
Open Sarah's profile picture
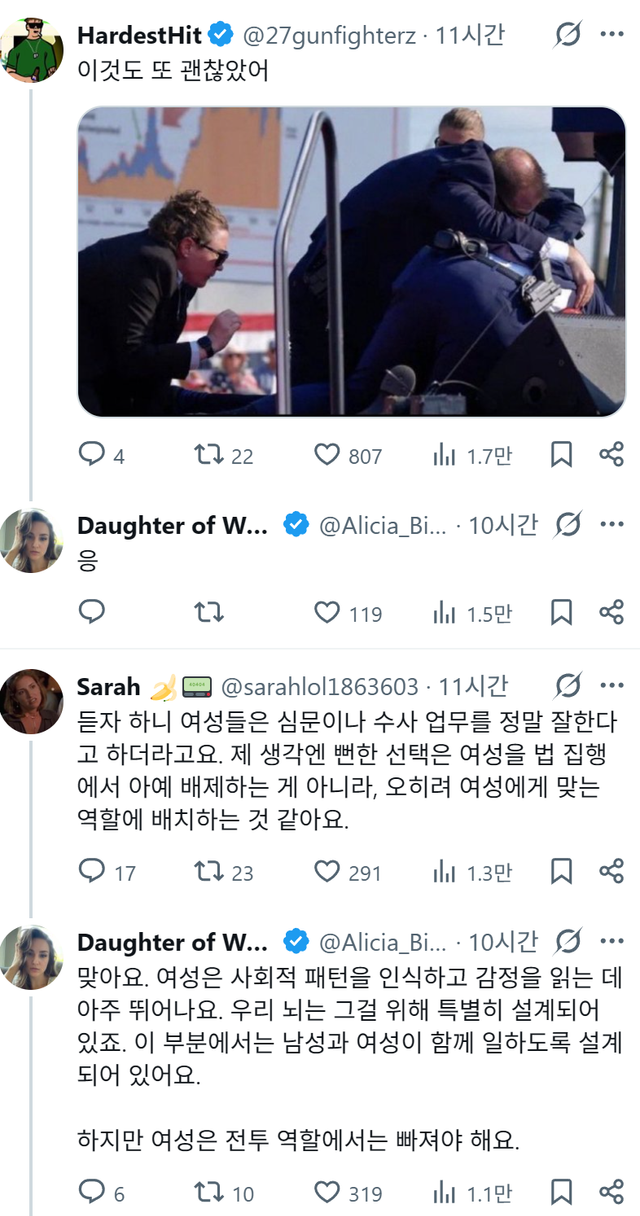click(x=32, y=701)
